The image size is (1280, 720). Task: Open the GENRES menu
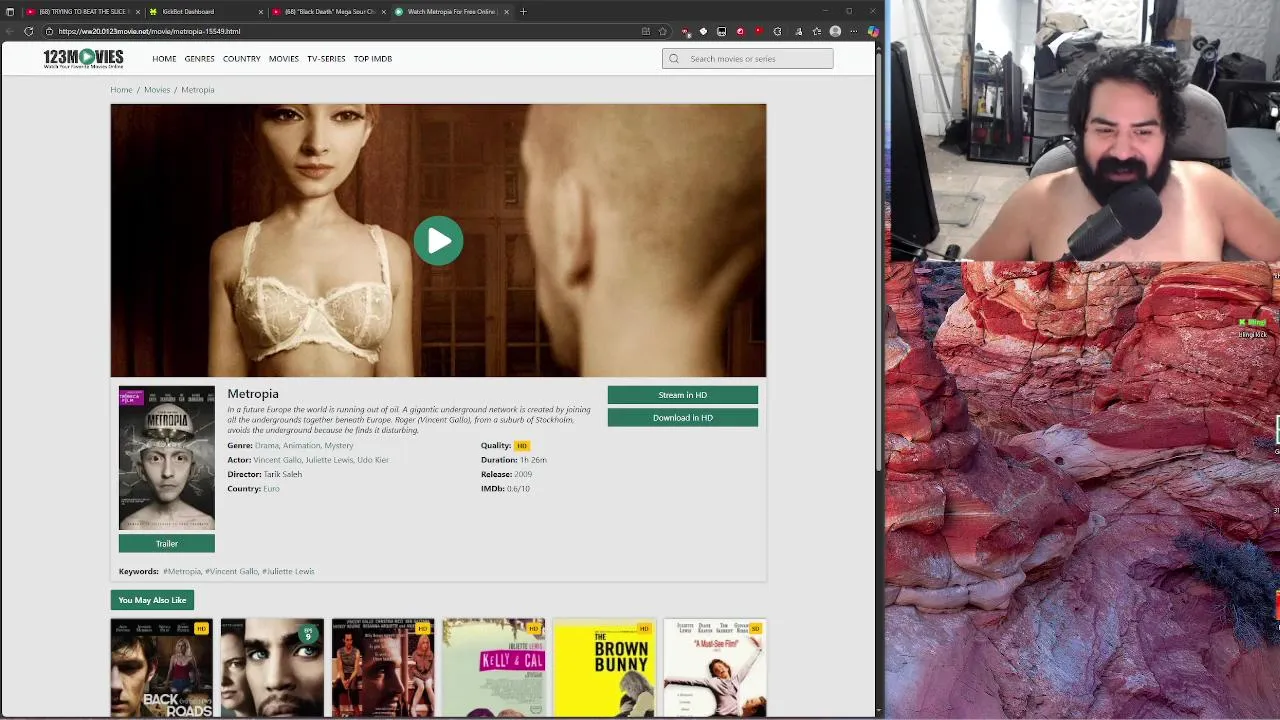point(199,59)
